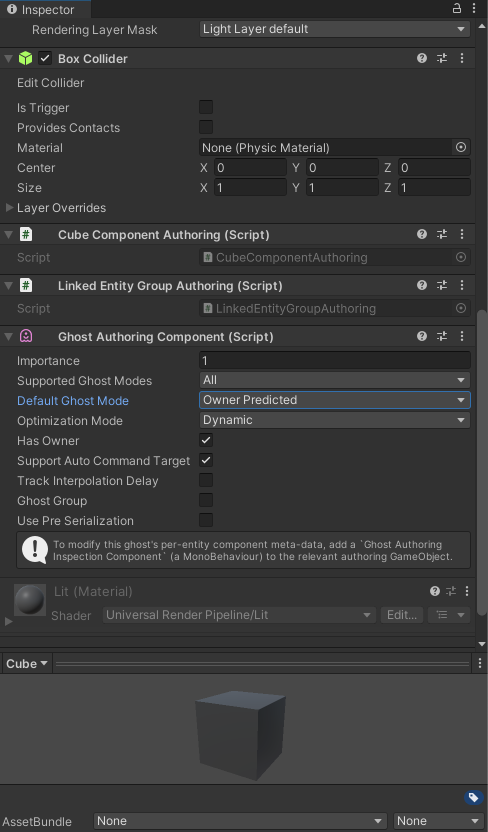Click the shader Edit... button
Screen dimensions: 488x832
click(402, 615)
